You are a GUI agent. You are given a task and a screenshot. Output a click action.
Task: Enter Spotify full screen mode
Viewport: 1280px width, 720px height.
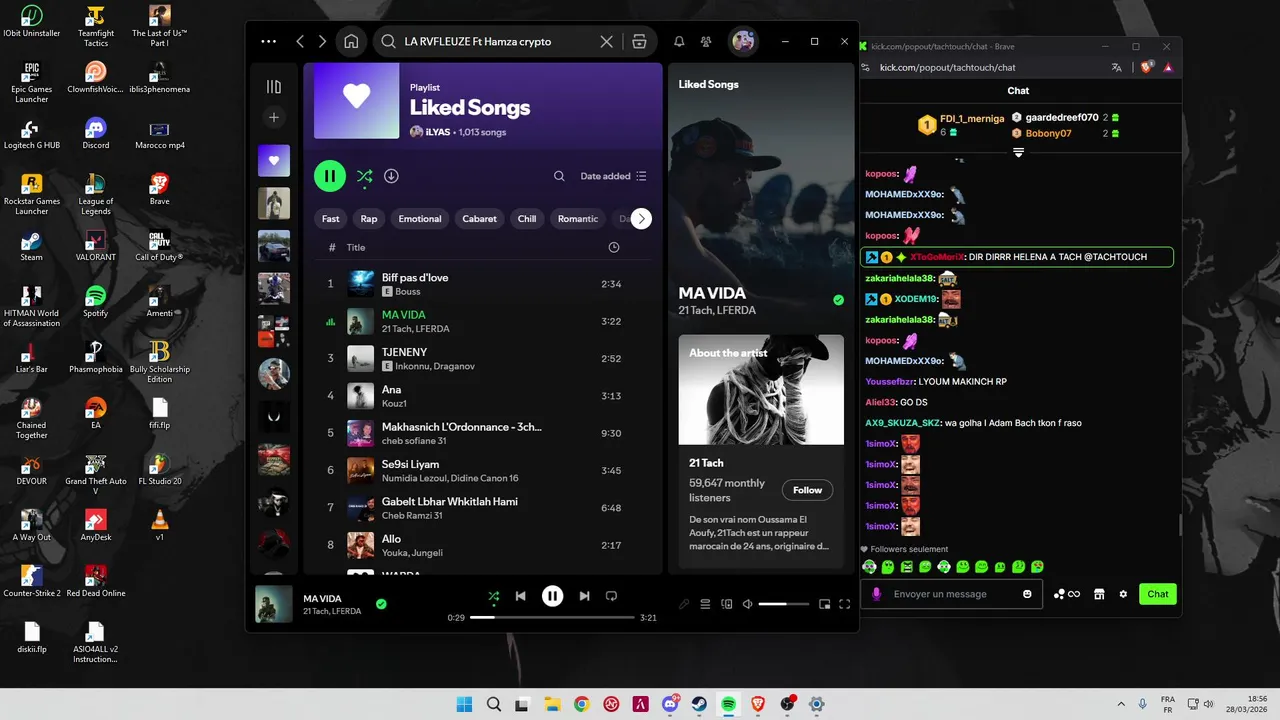[x=845, y=604]
